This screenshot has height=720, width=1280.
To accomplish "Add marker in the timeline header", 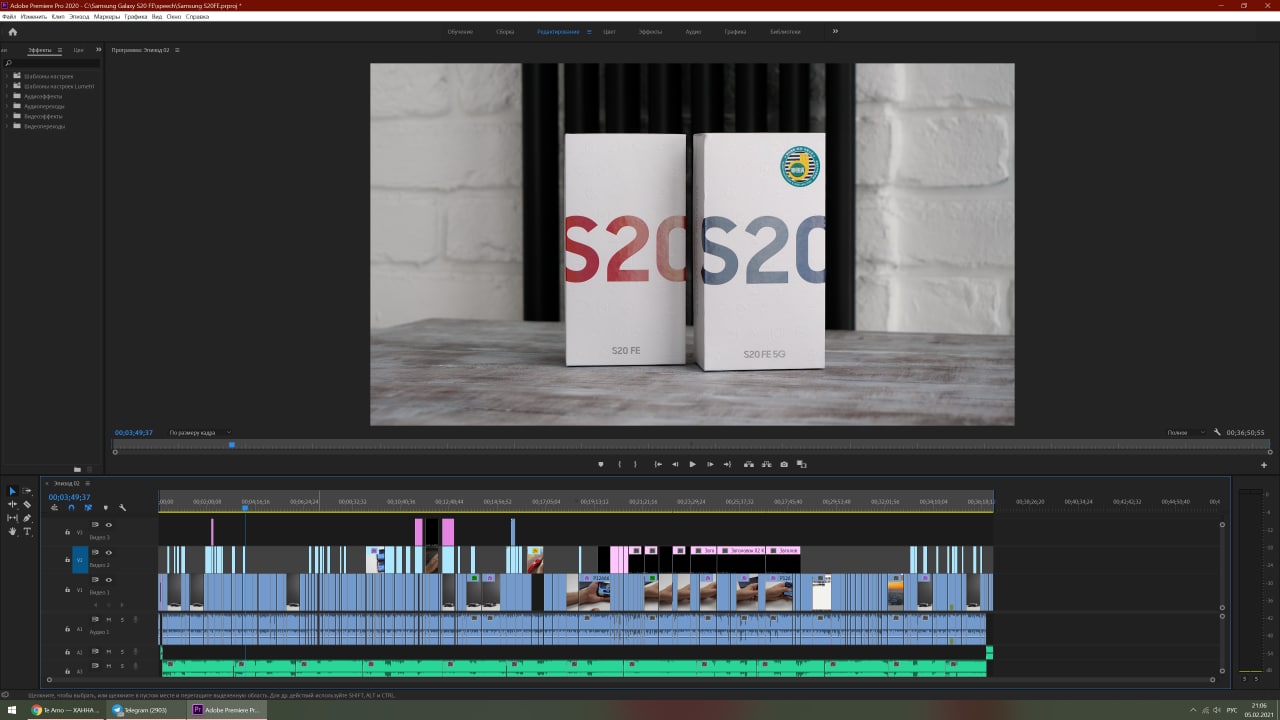I will coord(105,508).
